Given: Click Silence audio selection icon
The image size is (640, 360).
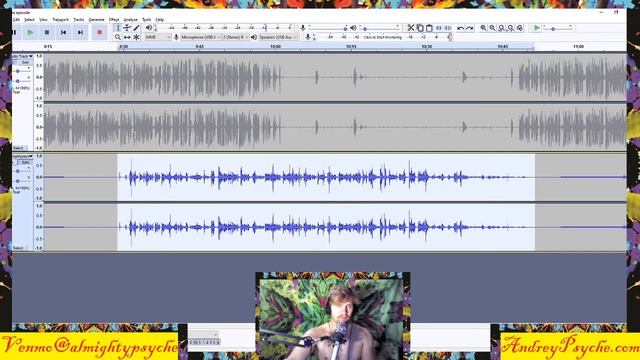Looking at the screenshot, I should [447, 28].
